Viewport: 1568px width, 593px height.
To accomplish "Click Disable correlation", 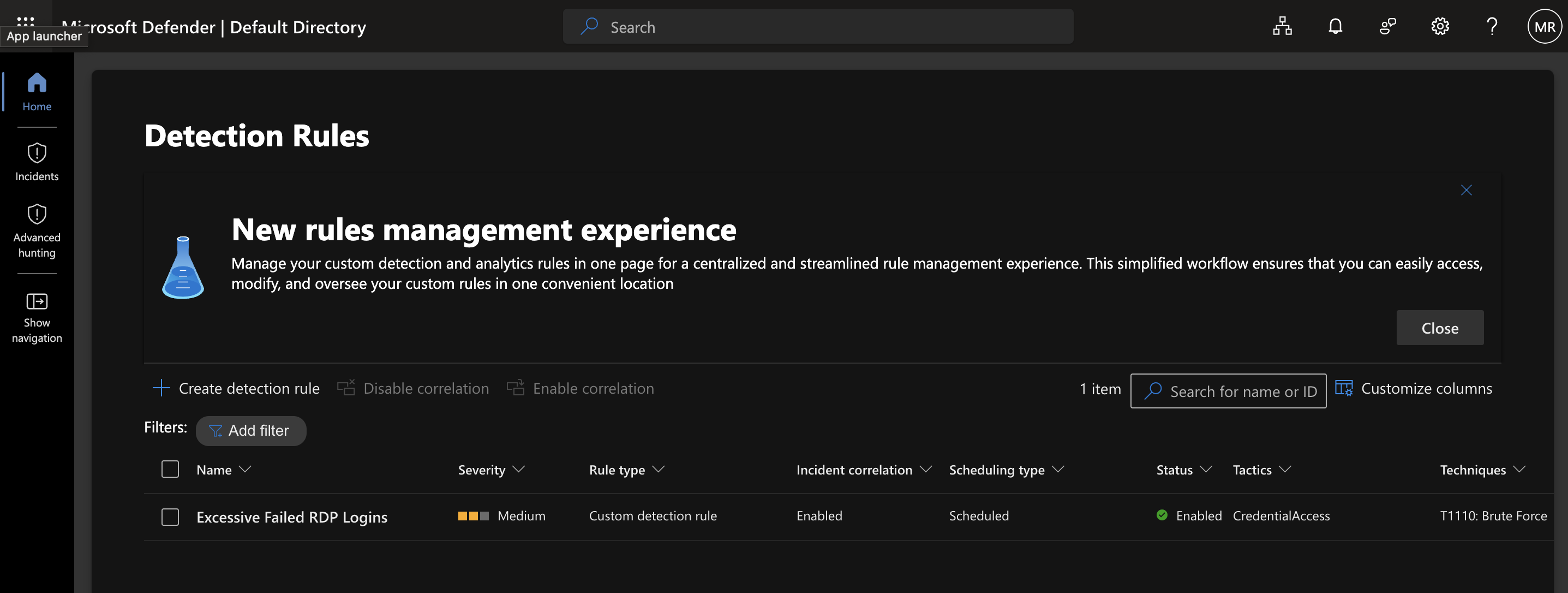I will [x=414, y=388].
